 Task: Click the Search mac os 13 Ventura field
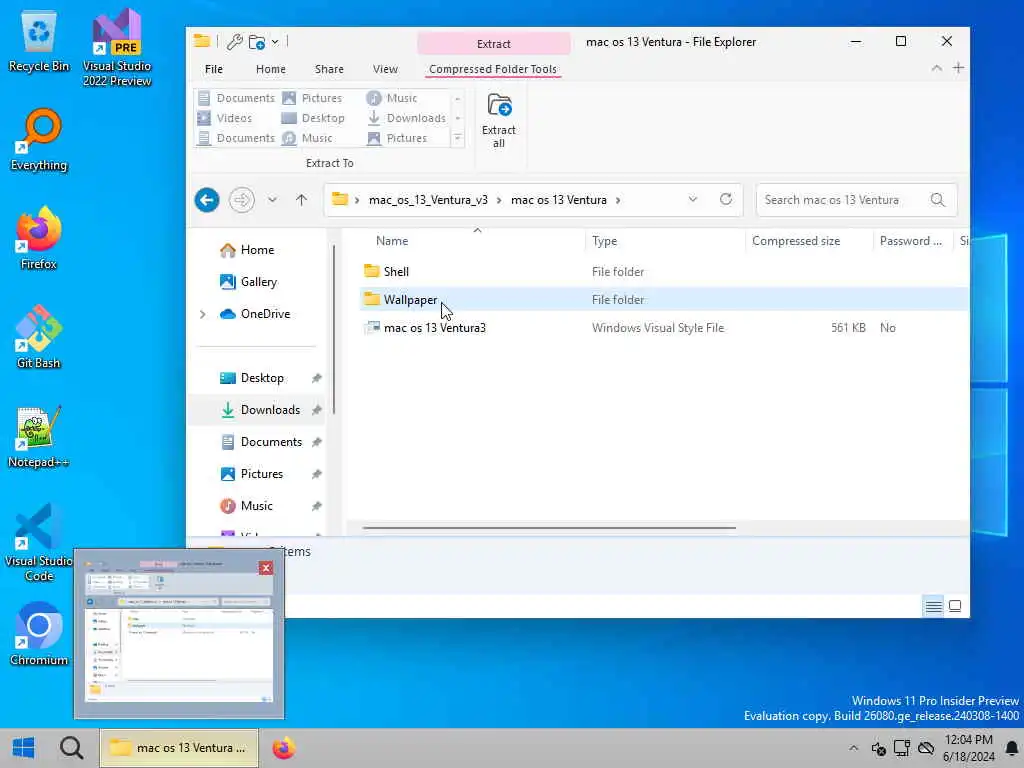pos(856,200)
